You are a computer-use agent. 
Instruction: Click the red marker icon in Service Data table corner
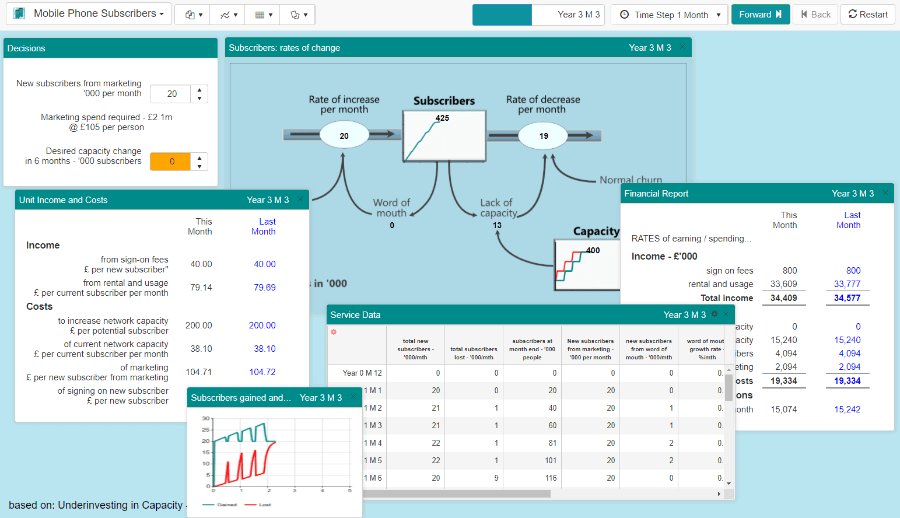(x=334, y=331)
